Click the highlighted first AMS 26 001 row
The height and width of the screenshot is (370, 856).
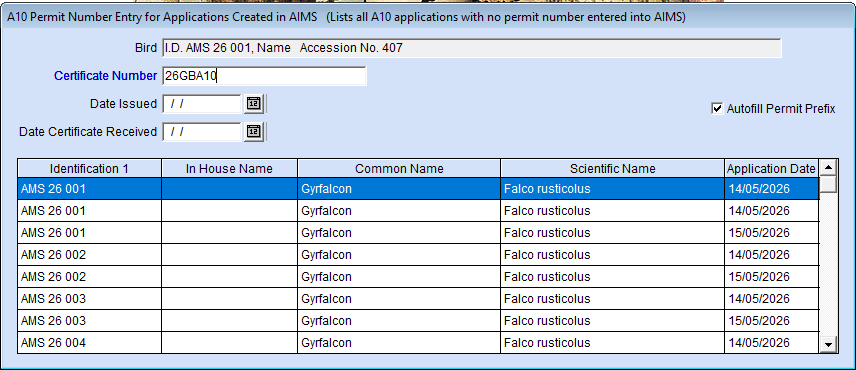tap(418, 189)
